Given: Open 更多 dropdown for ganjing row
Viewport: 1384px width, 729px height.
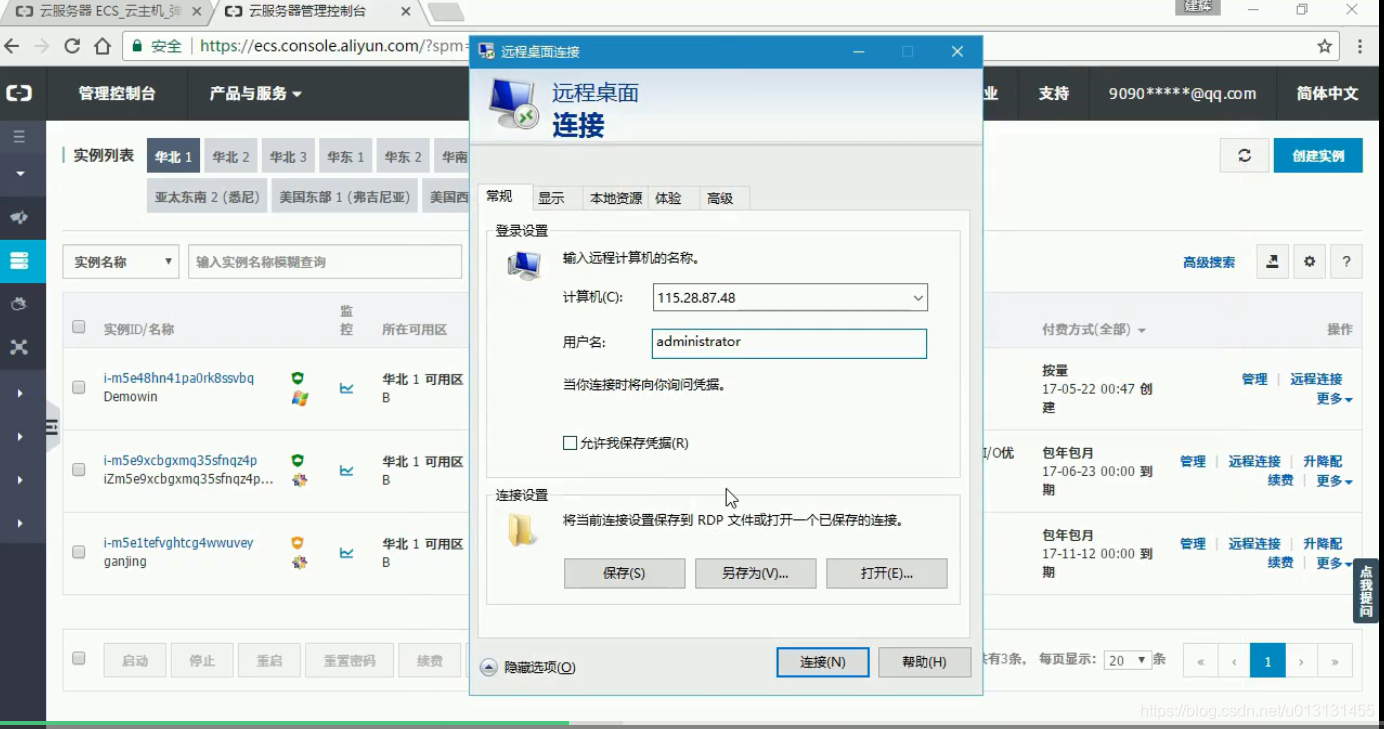Looking at the screenshot, I should [x=1334, y=563].
